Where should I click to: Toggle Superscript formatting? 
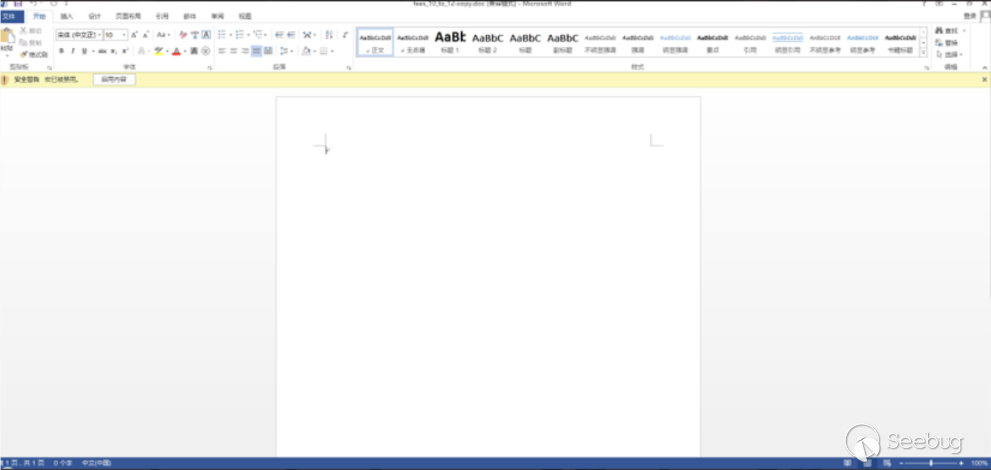tap(125, 51)
